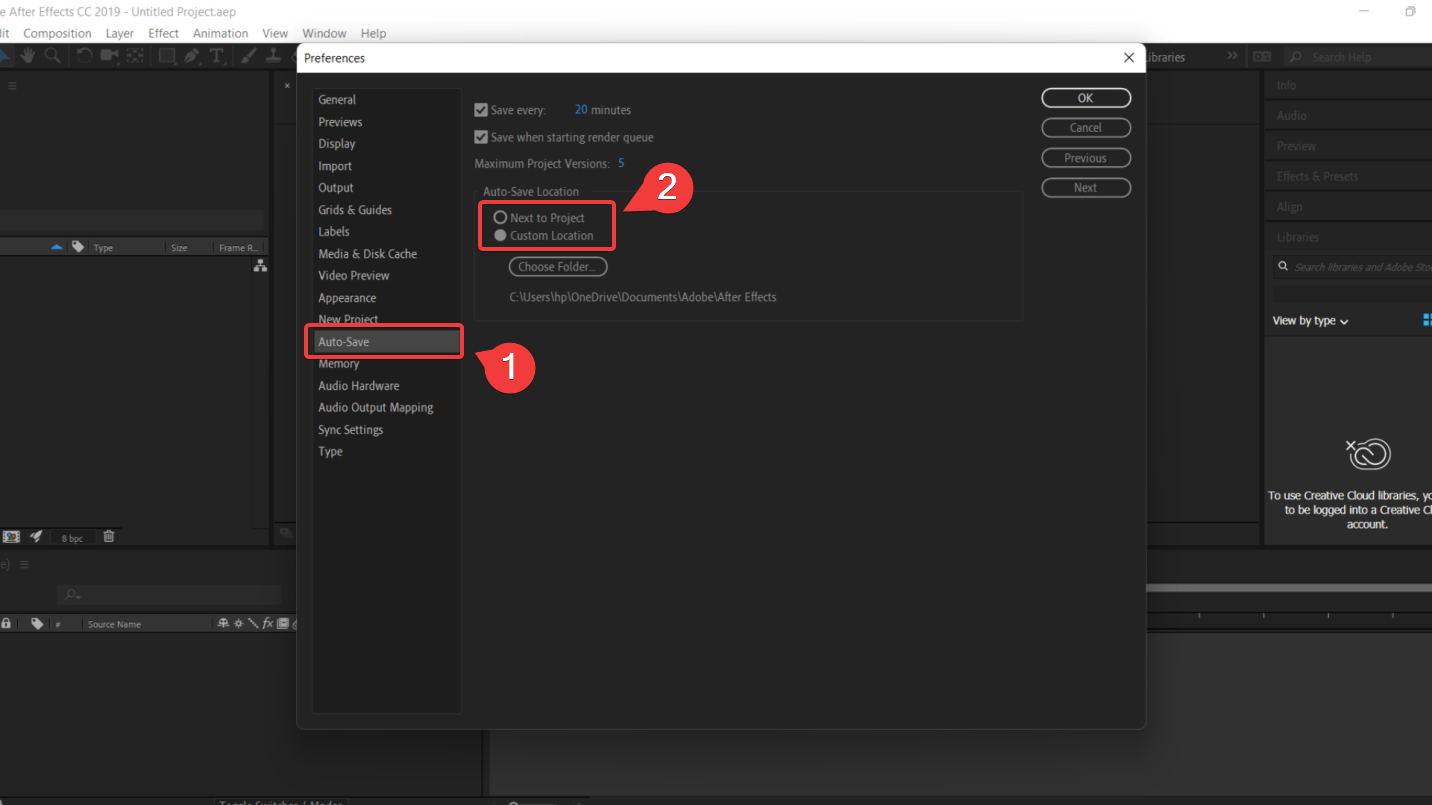
Task: Click the lock column icon in timeline
Action: 6,623
